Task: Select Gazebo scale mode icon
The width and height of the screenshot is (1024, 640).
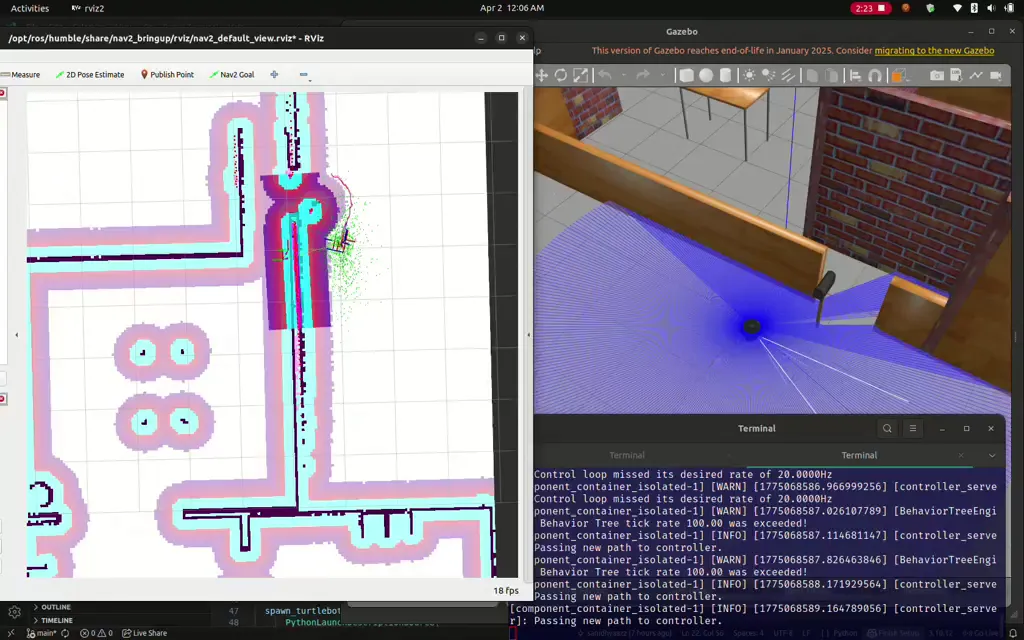Action: (581, 75)
